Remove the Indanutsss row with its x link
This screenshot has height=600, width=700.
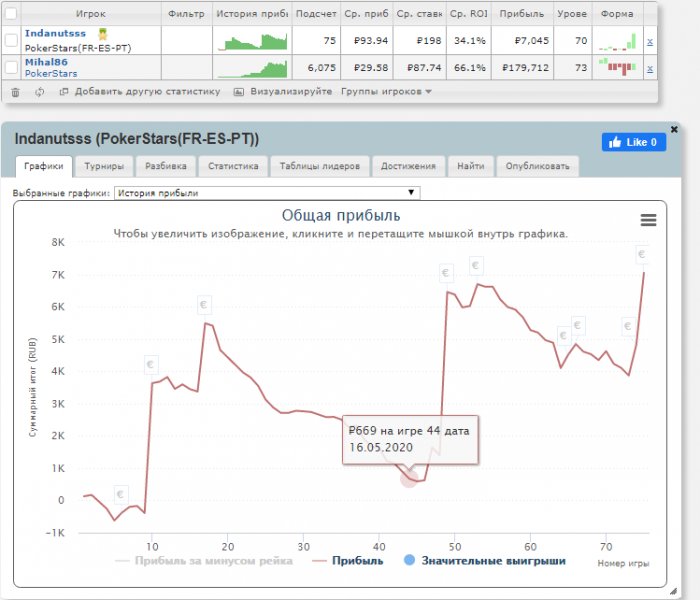click(650, 42)
